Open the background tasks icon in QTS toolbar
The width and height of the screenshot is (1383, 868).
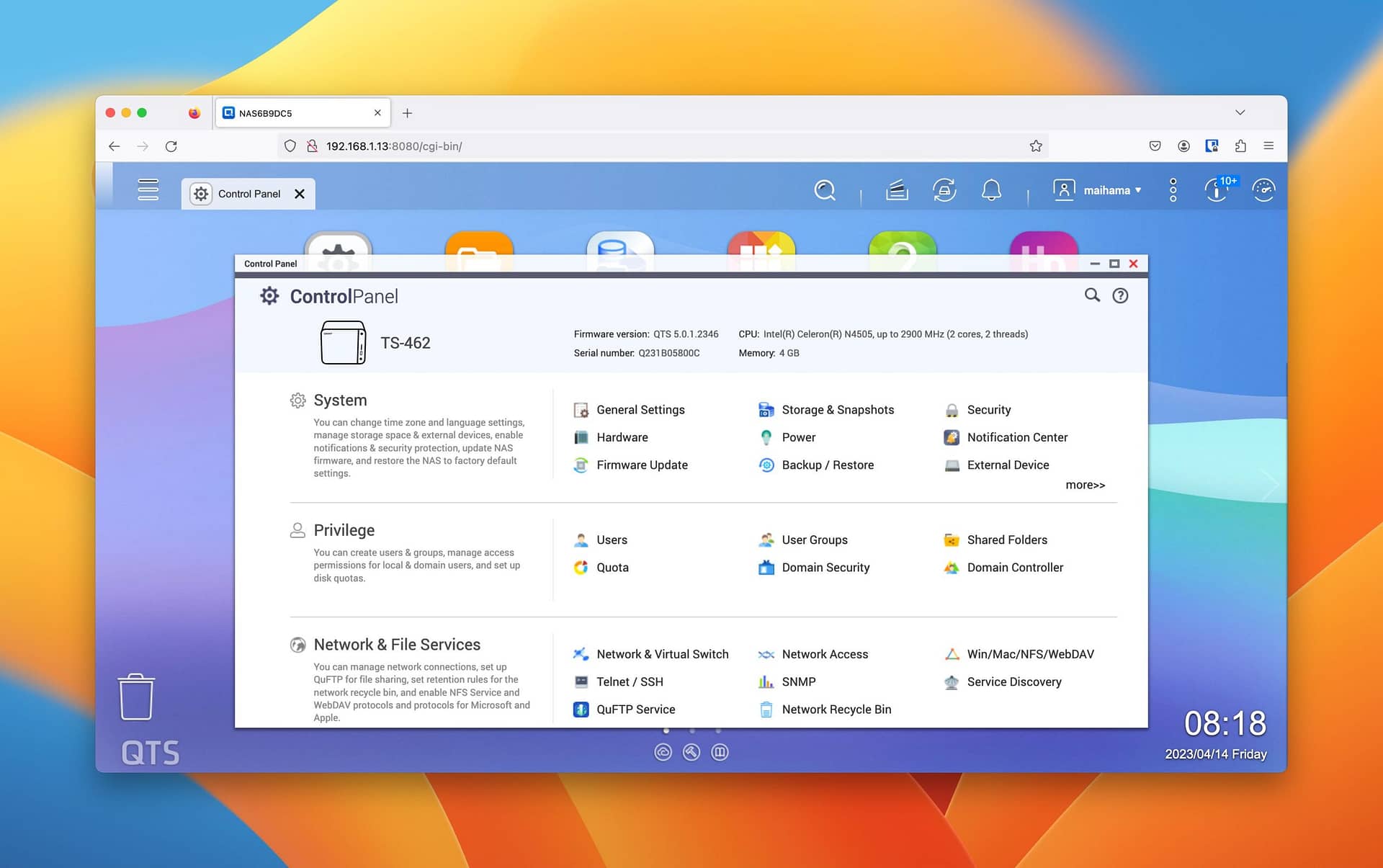897,190
